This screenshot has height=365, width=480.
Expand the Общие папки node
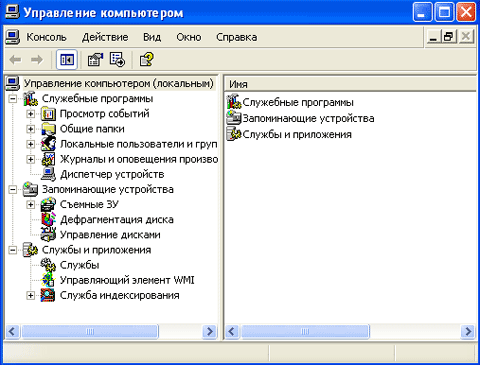coord(30,129)
